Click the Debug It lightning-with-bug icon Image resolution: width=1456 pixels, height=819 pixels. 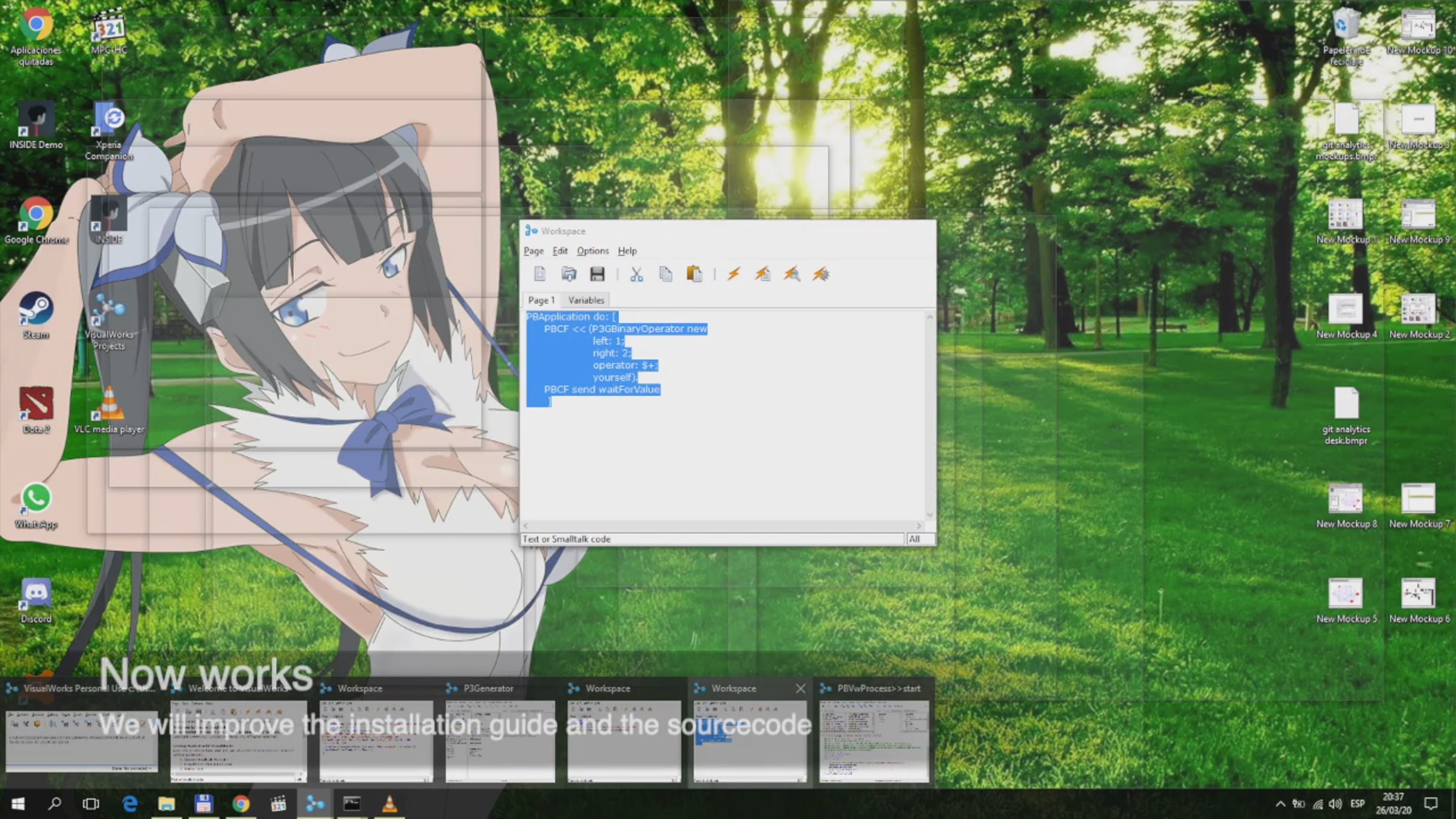(821, 274)
